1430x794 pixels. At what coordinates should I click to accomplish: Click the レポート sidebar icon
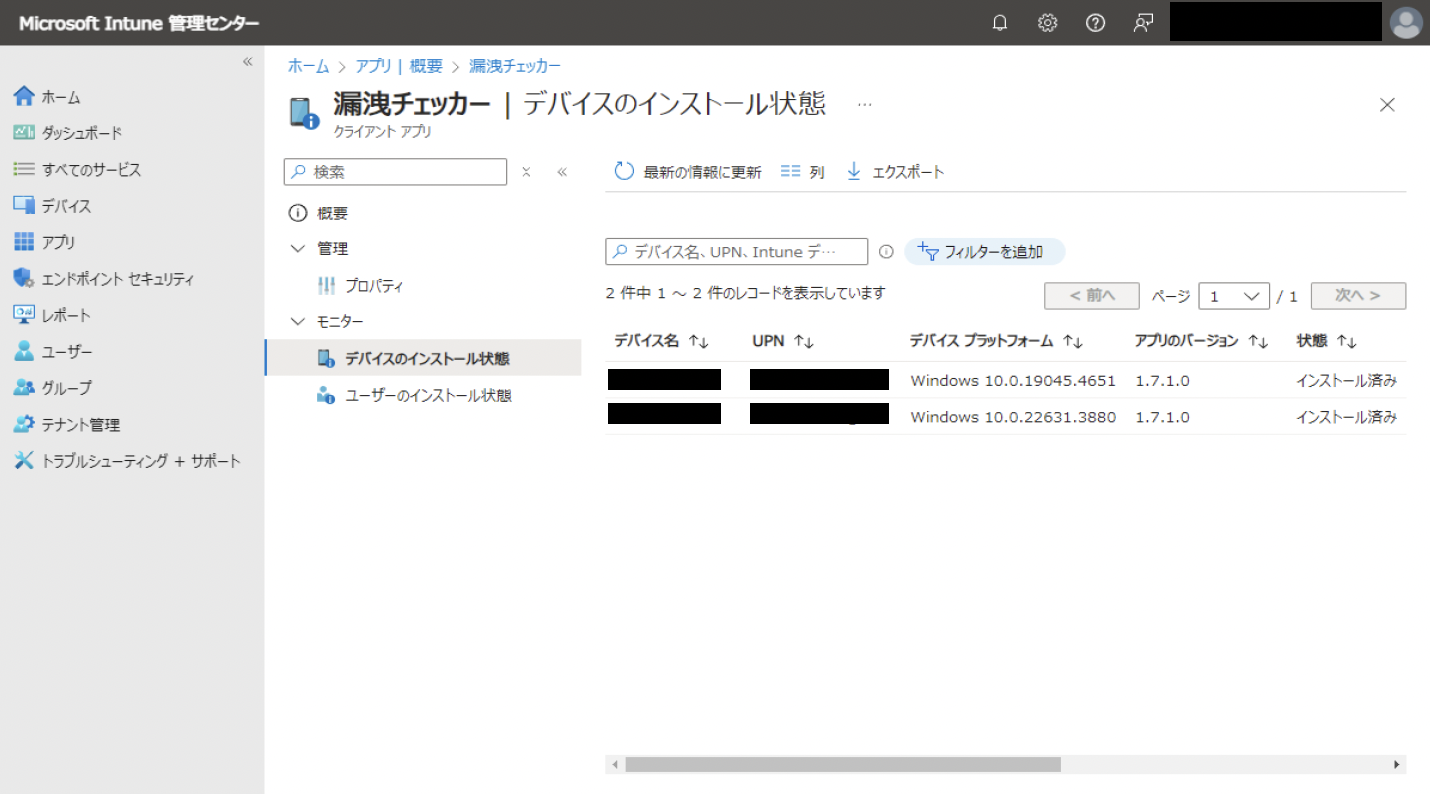(24, 315)
